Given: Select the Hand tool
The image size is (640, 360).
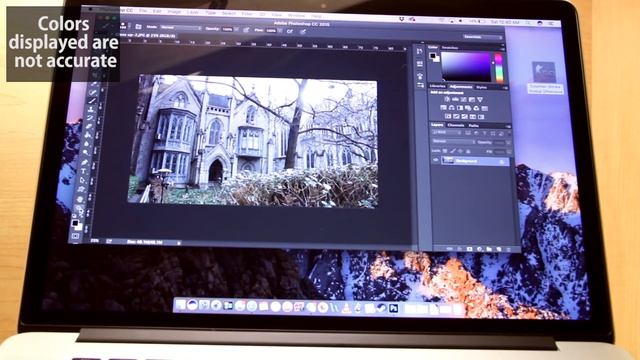Looking at the screenshot, I should [80, 200].
